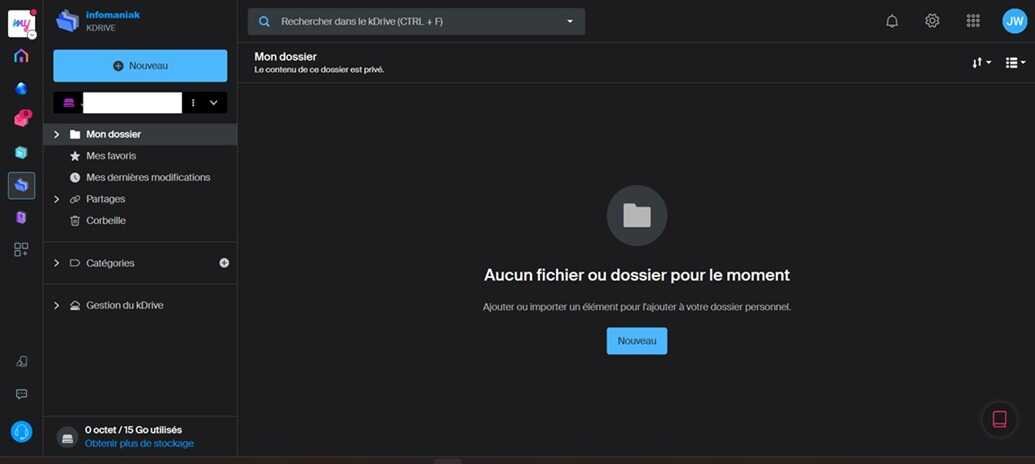This screenshot has height=464, width=1035.
Task: Open the applications grid launcher
Action: (x=973, y=21)
